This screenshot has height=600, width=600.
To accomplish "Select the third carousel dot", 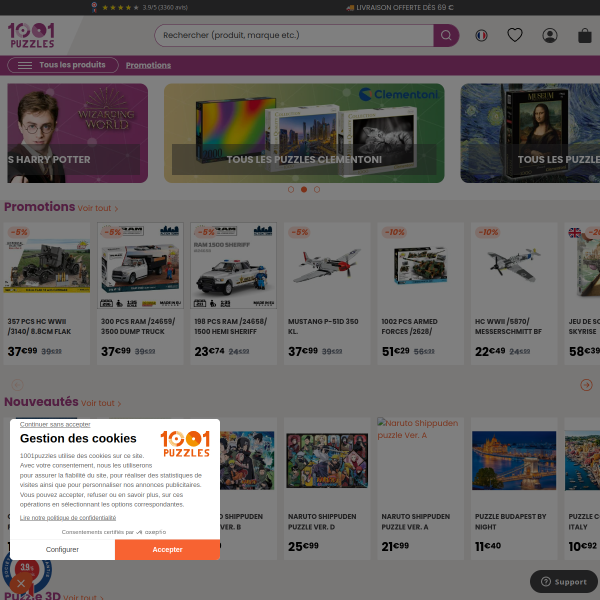I will (317, 189).
